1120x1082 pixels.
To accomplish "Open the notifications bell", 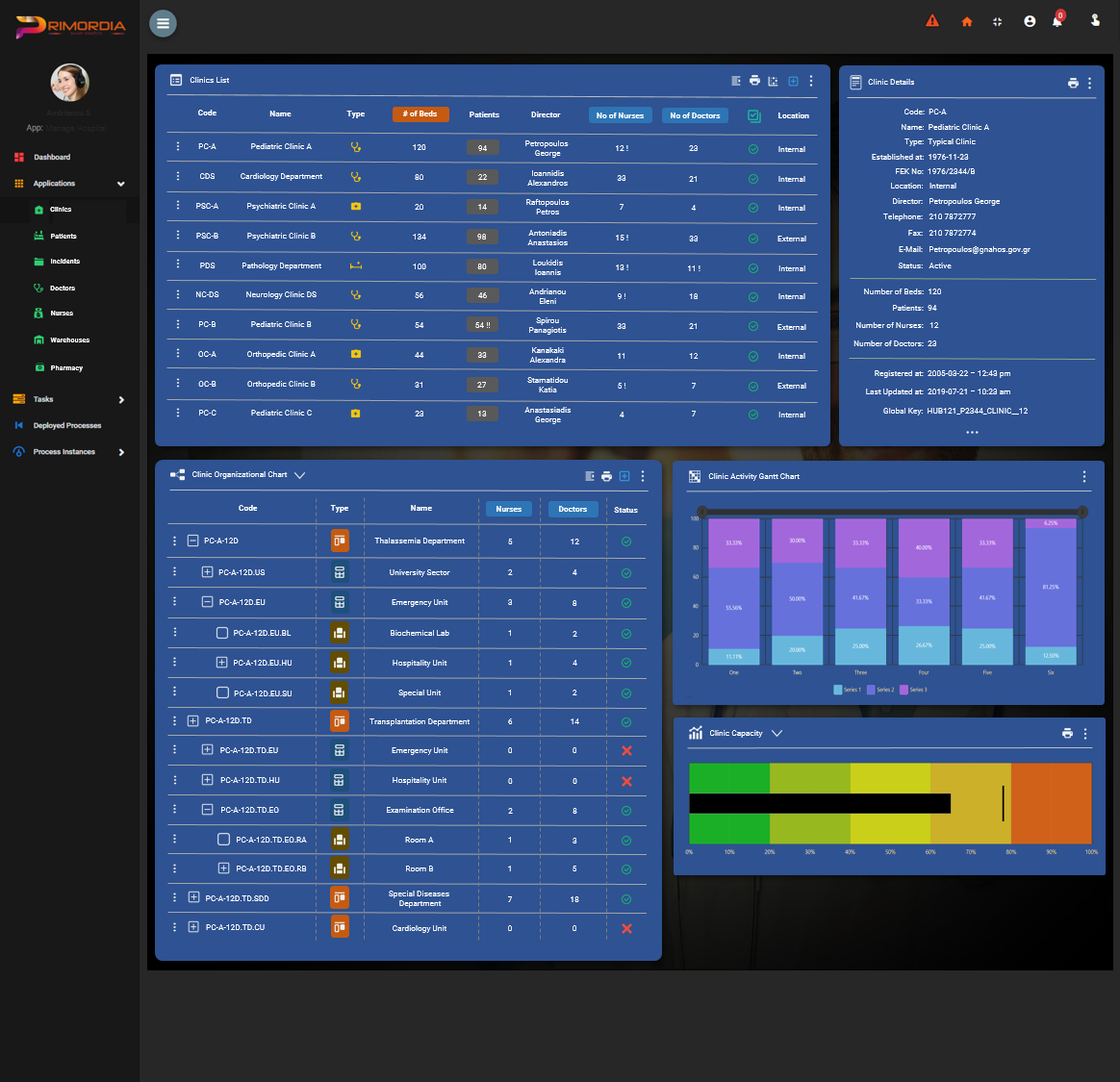I will click(x=1057, y=21).
